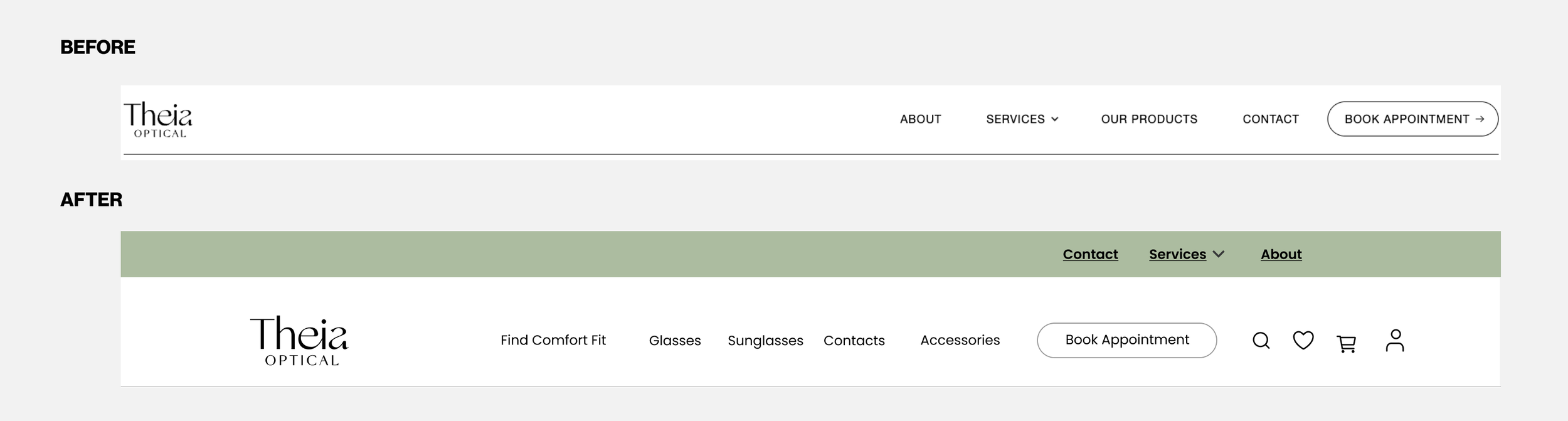The width and height of the screenshot is (1568, 421).
Task: Open the wishlist heart icon
Action: (x=1303, y=340)
